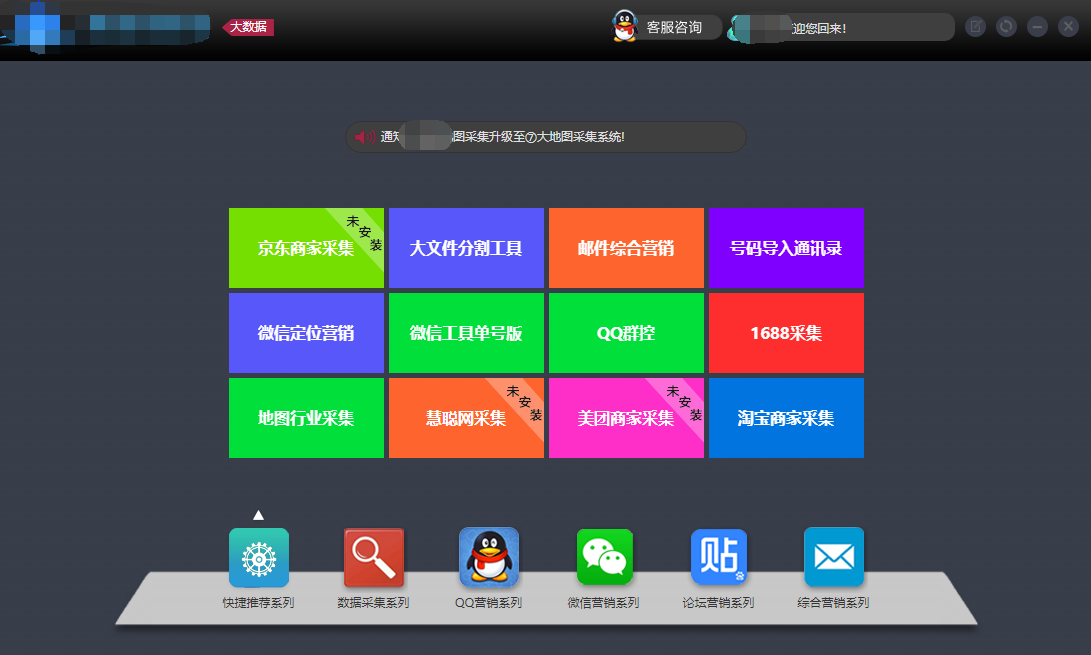Select the 微信营销系列 label
1091x655 pixels.
point(603,603)
